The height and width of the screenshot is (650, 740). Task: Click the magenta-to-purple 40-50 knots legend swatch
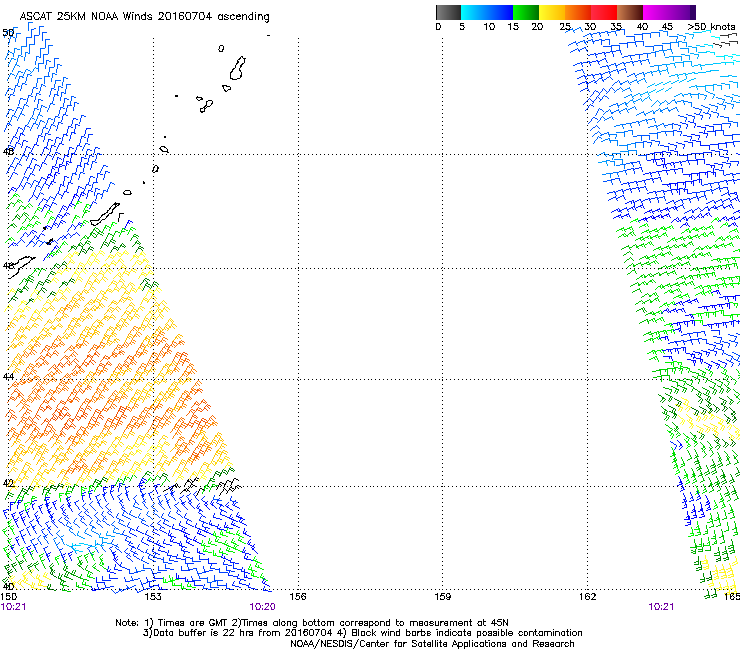[669, 12]
